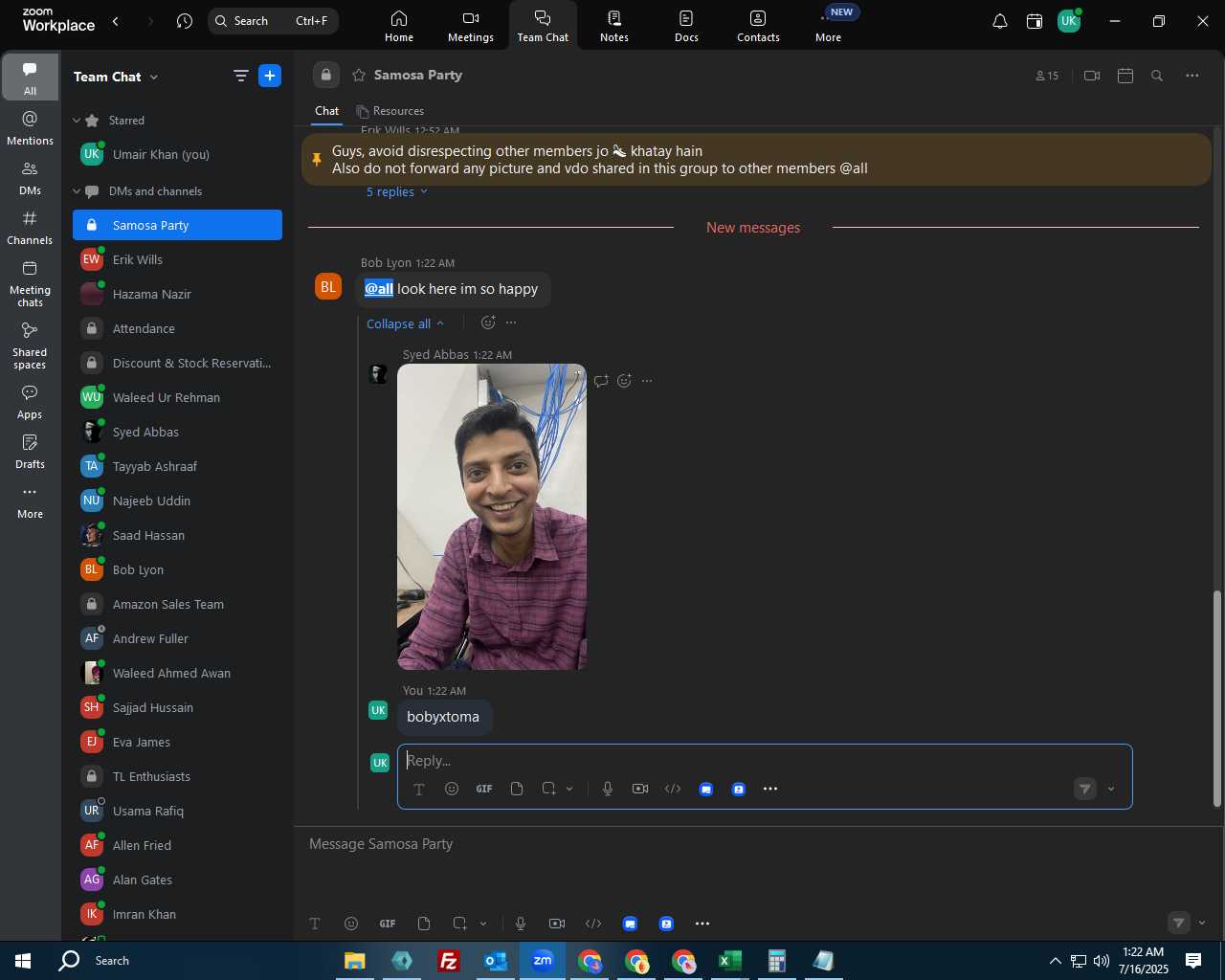Click the @all mention link
Image resolution: width=1225 pixels, height=980 pixels.
pos(379,289)
